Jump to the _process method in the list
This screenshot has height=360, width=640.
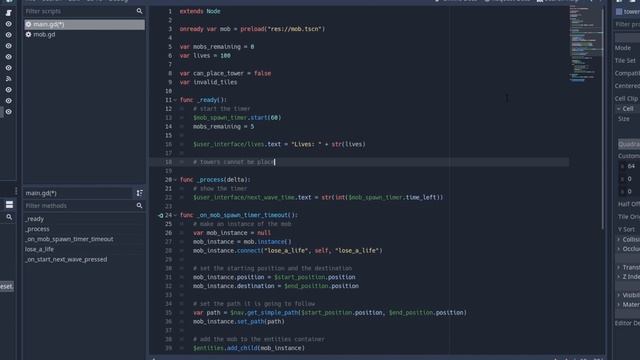point(37,229)
